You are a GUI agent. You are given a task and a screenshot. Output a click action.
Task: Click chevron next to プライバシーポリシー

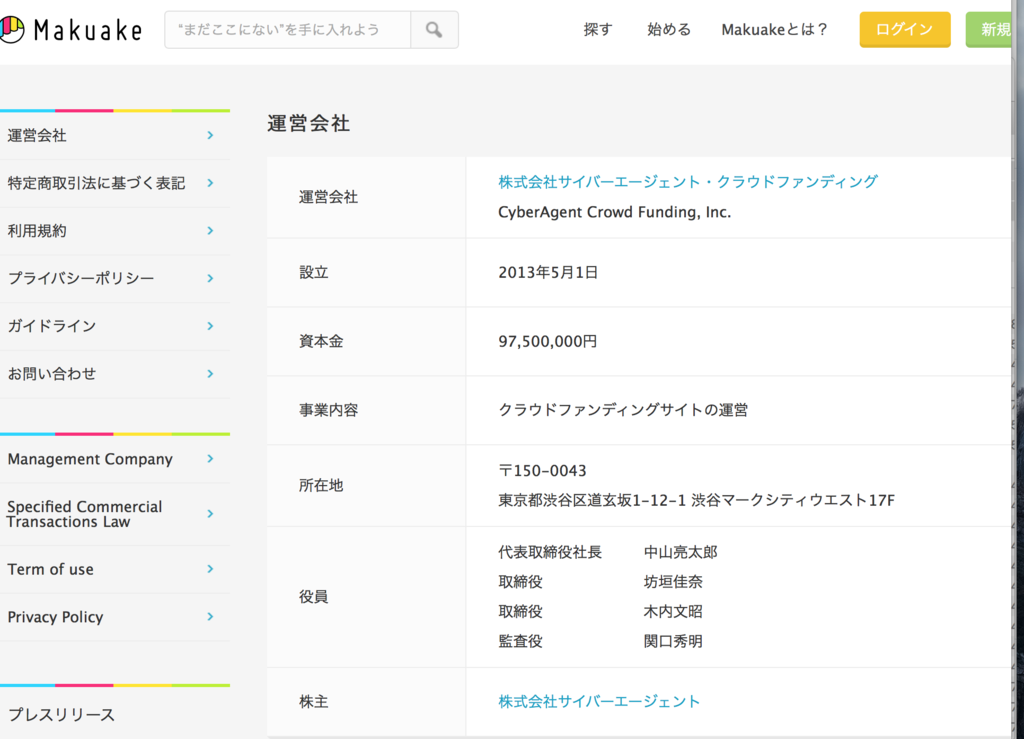(210, 278)
